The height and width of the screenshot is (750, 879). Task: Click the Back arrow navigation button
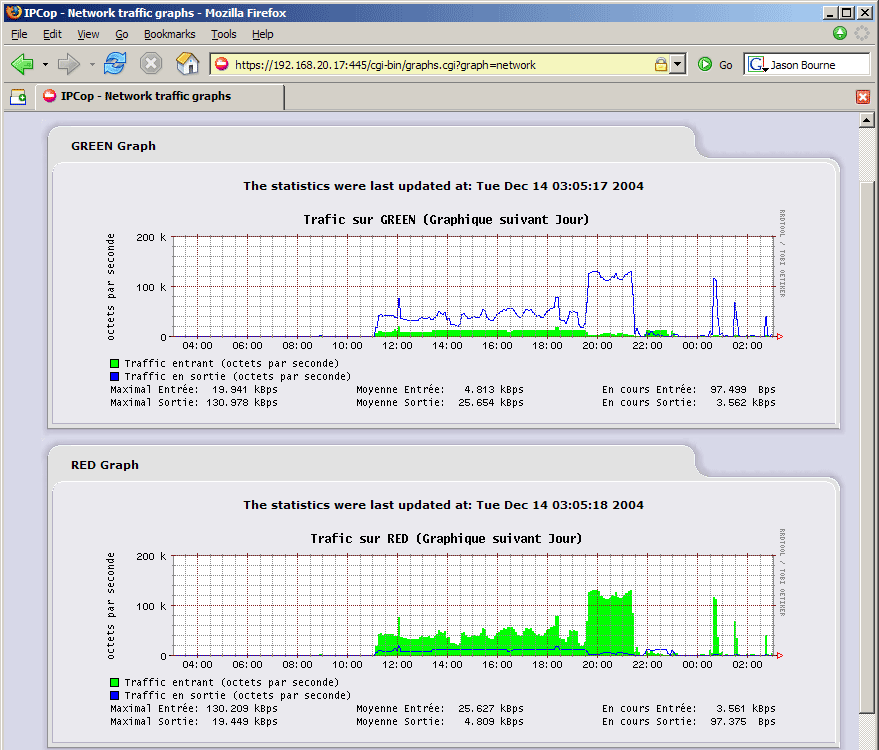[x=22, y=64]
